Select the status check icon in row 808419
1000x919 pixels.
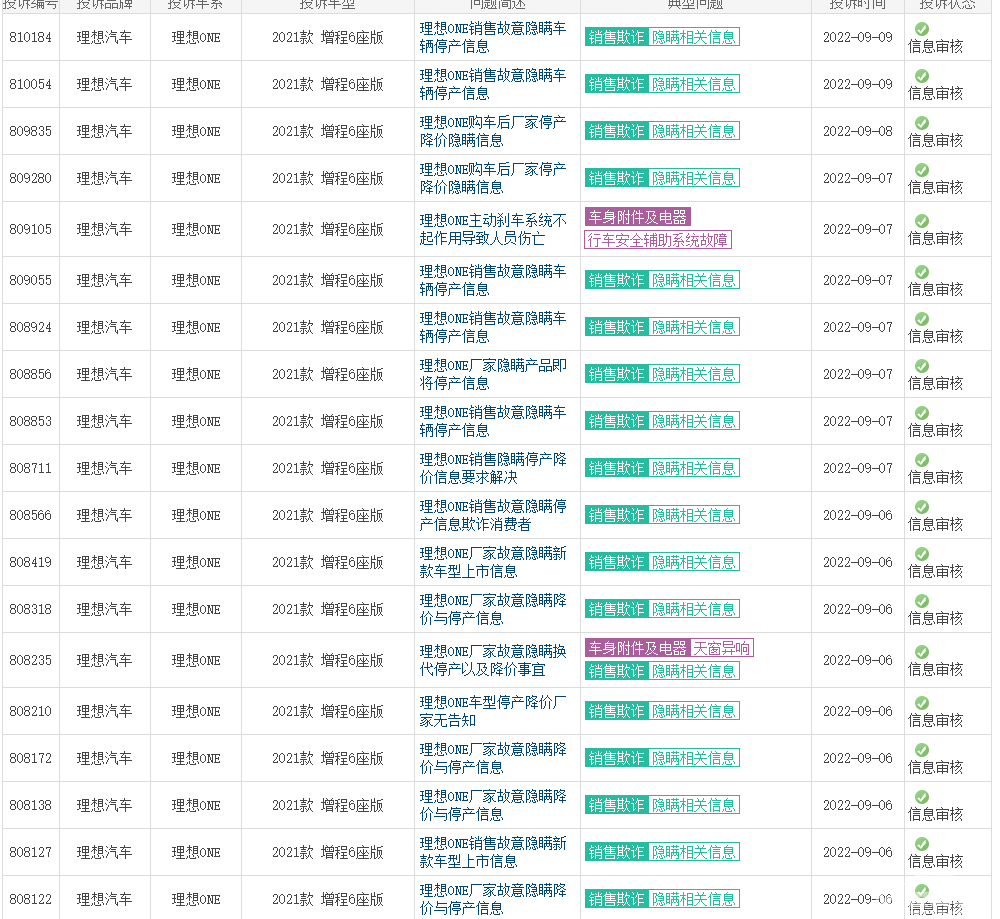(922, 554)
